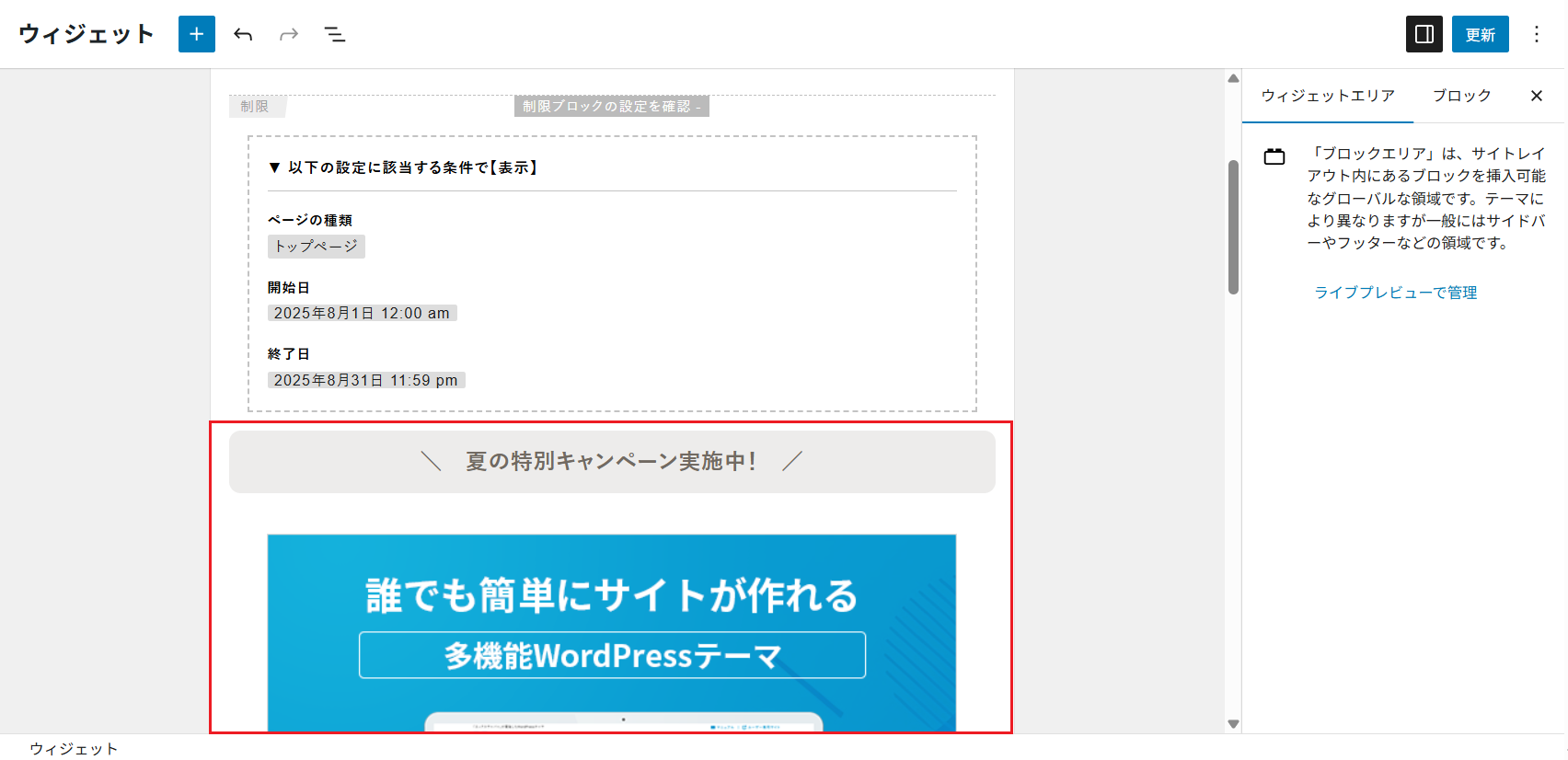Click the 制限ブロックの設定を確認 label
Image resolution: width=1568 pixels, height=760 pixels.
click(611, 107)
